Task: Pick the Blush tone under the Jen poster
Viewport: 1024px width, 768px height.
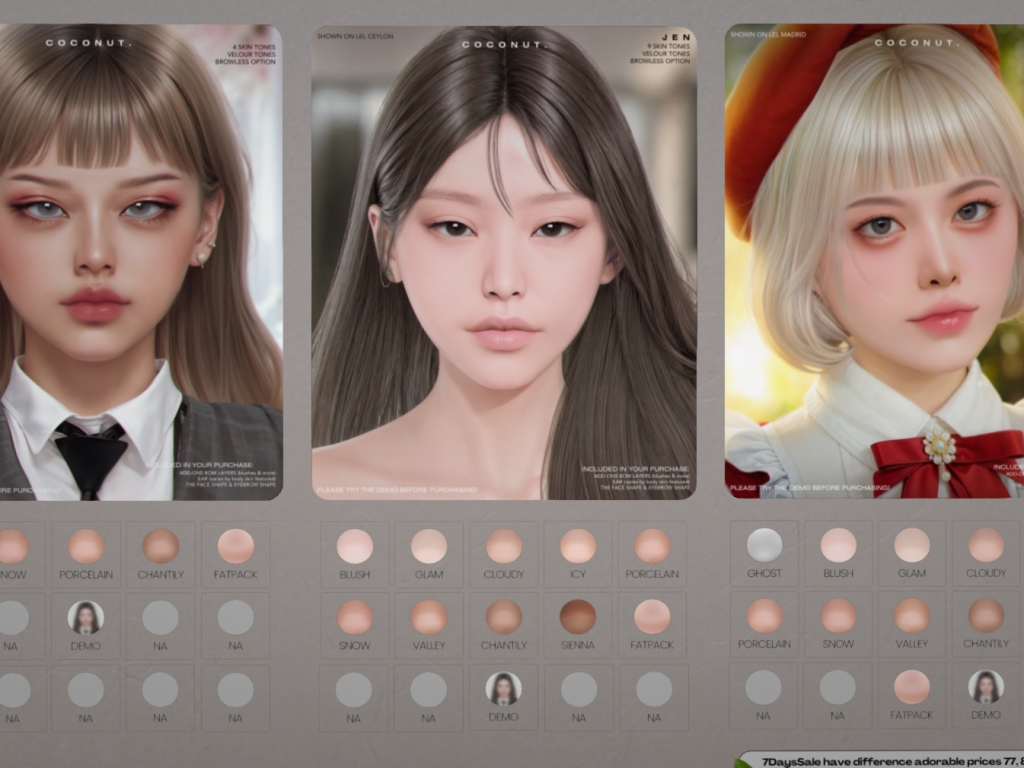Action: [354, 546]
